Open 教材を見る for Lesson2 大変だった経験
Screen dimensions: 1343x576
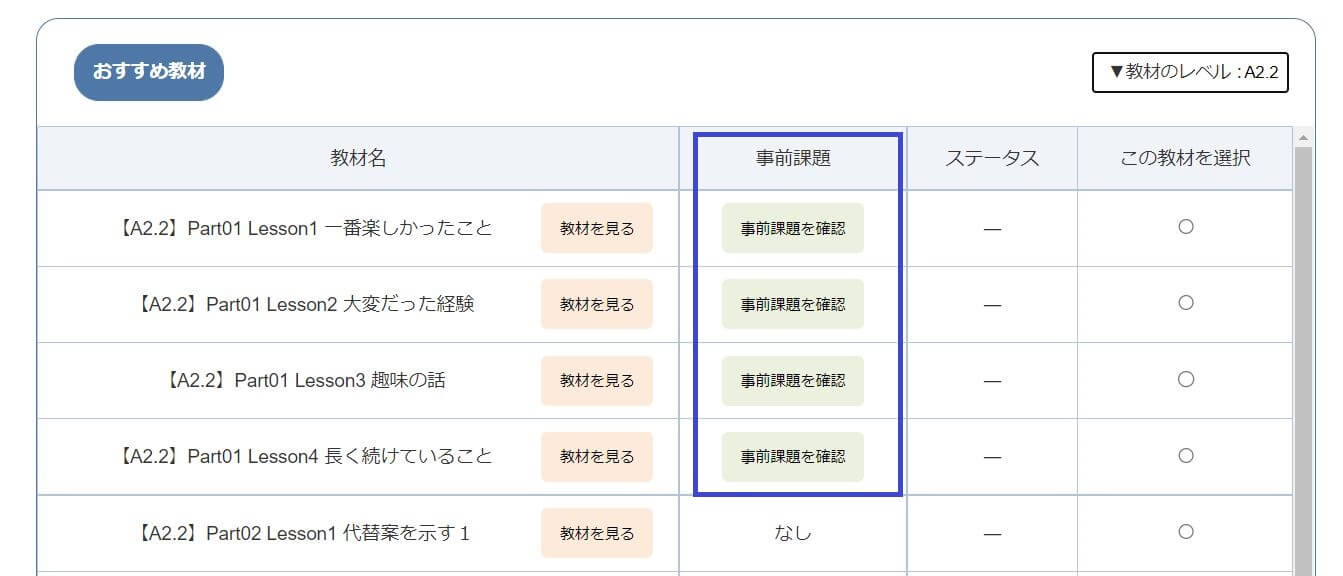pyautogui.click(x=597, y=304)
